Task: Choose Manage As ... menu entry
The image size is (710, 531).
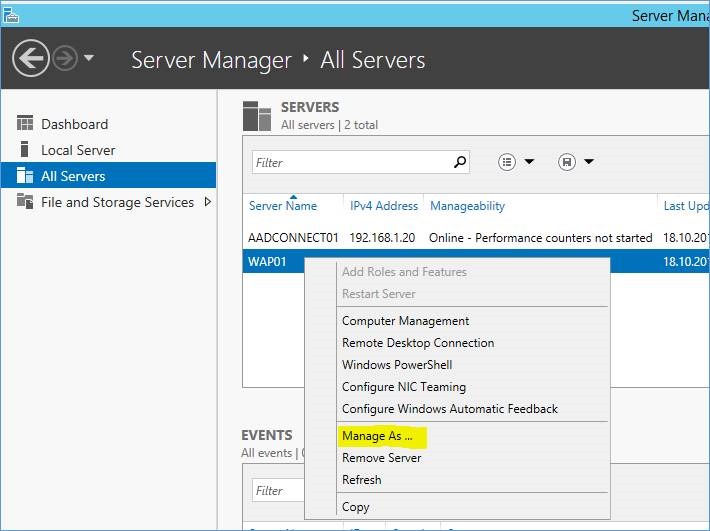Action: point(377,436)
